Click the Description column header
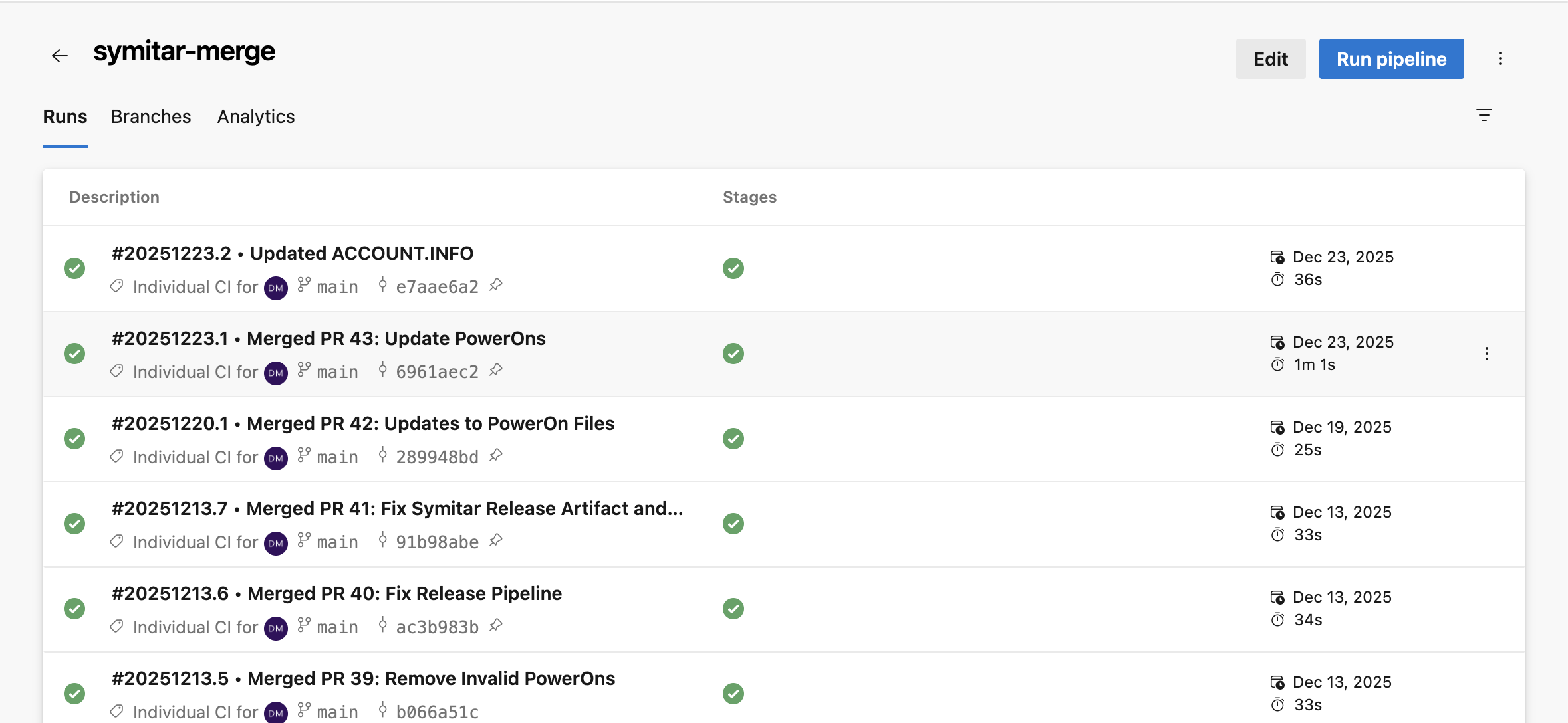Screen dimensions: 1568x723 pos(114,197)
